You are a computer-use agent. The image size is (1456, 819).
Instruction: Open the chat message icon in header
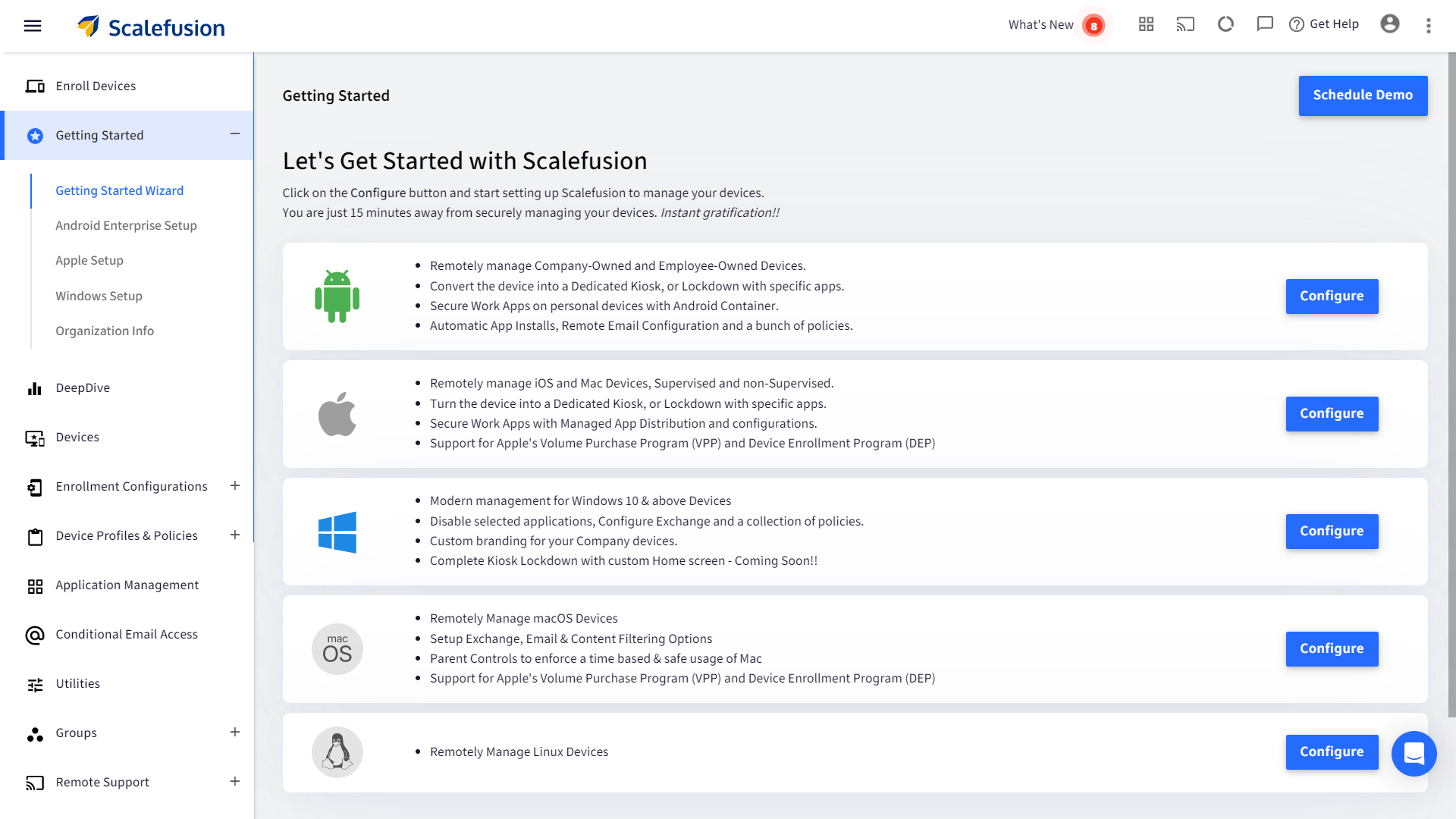(1264, 24)
